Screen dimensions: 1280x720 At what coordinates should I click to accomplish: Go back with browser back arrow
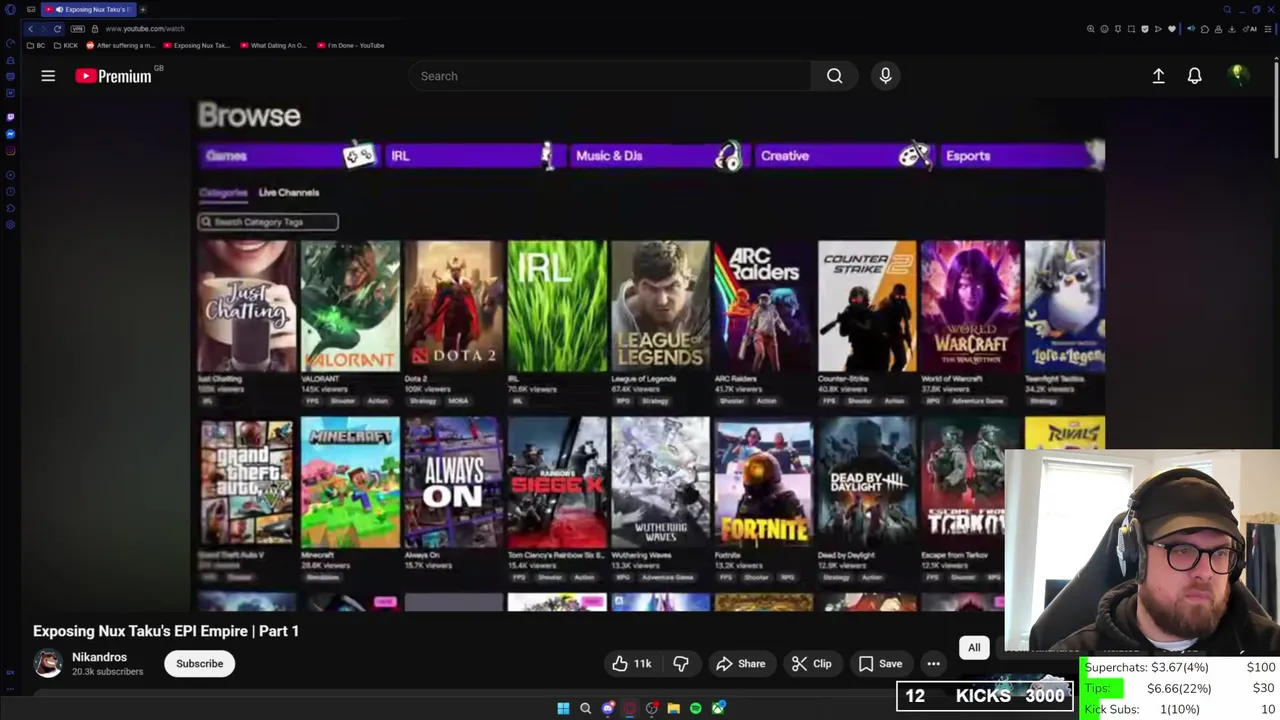coord(30,28)
